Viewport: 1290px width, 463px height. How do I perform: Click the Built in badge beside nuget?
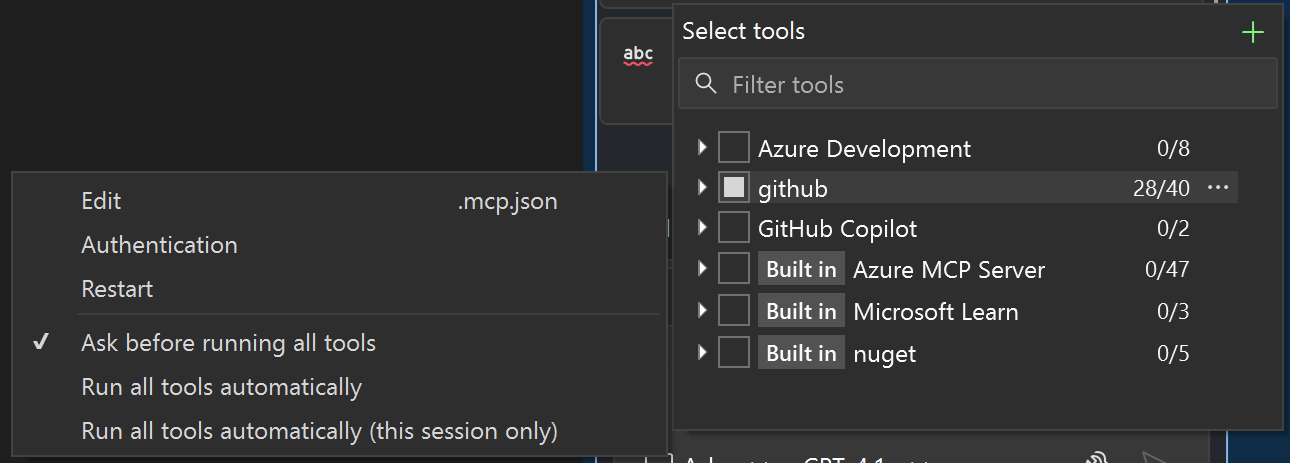pyautogui.click(x=801, y=353)
